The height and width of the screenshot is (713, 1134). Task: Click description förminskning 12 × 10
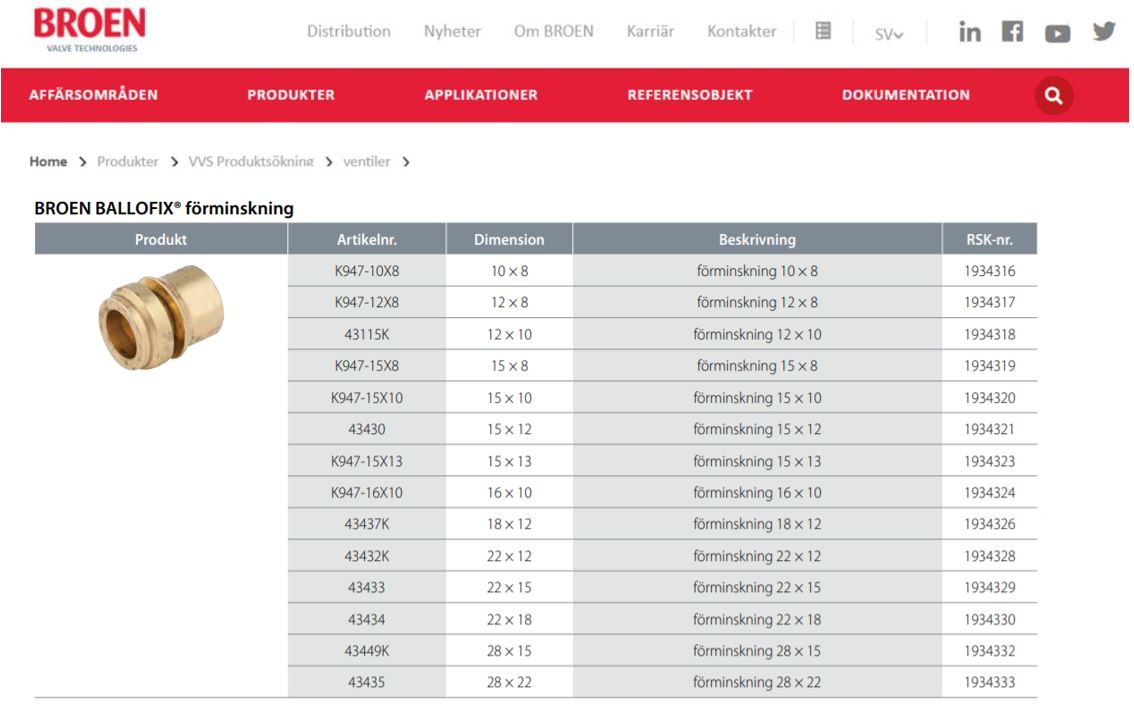[757, 334]
